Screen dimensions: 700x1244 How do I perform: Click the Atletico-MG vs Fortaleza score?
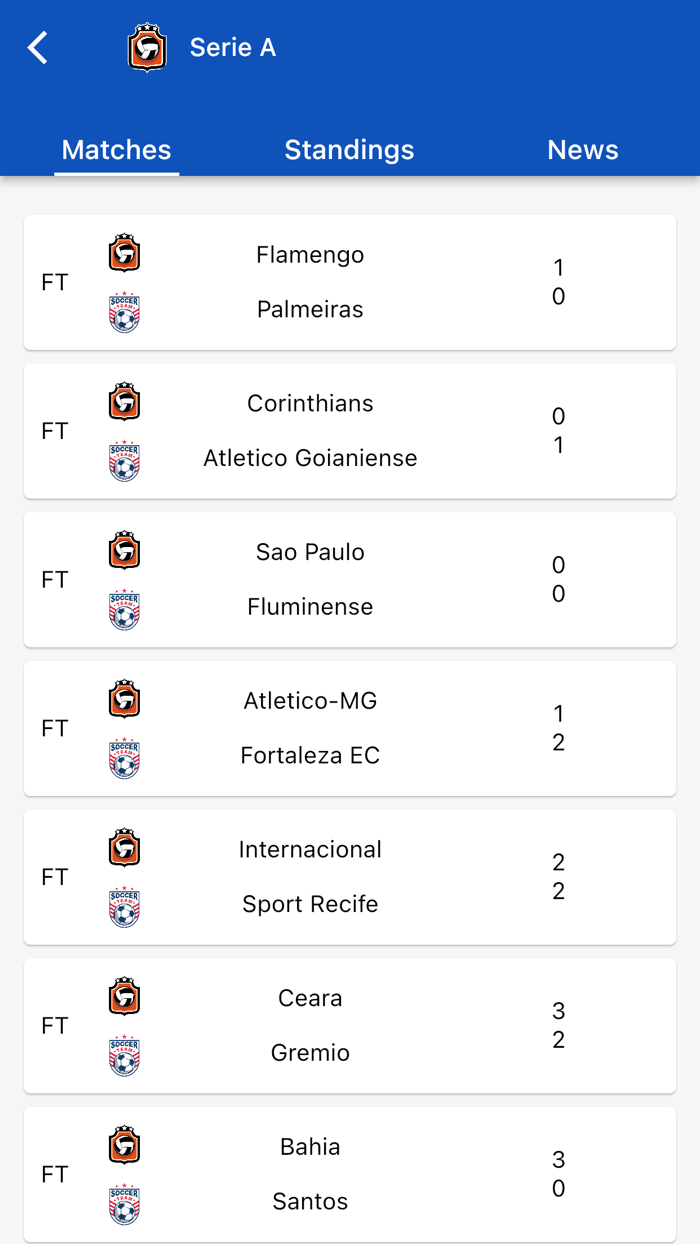click(x=558, y=728)
